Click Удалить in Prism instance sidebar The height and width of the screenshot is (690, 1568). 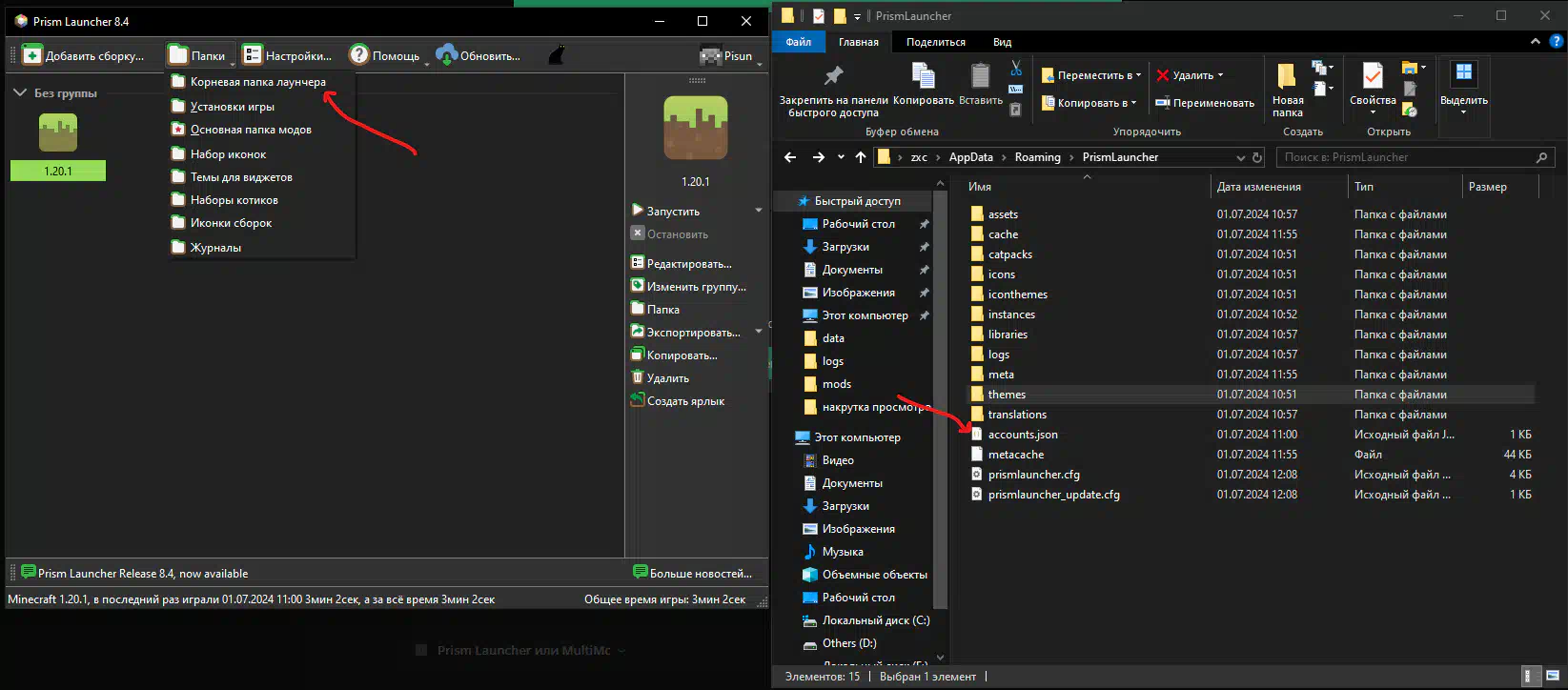click(x=660, y=377)
